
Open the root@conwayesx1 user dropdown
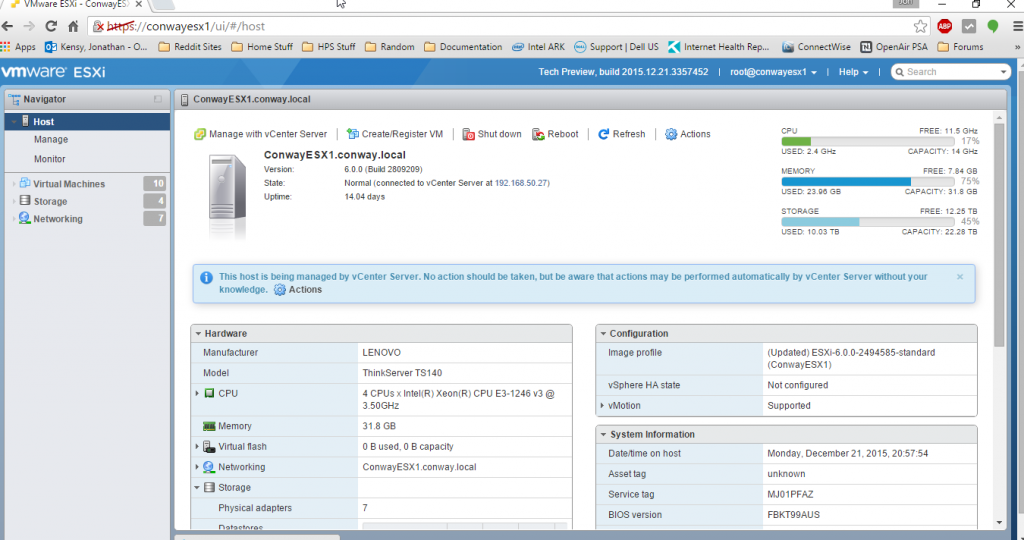coord(773,72)
